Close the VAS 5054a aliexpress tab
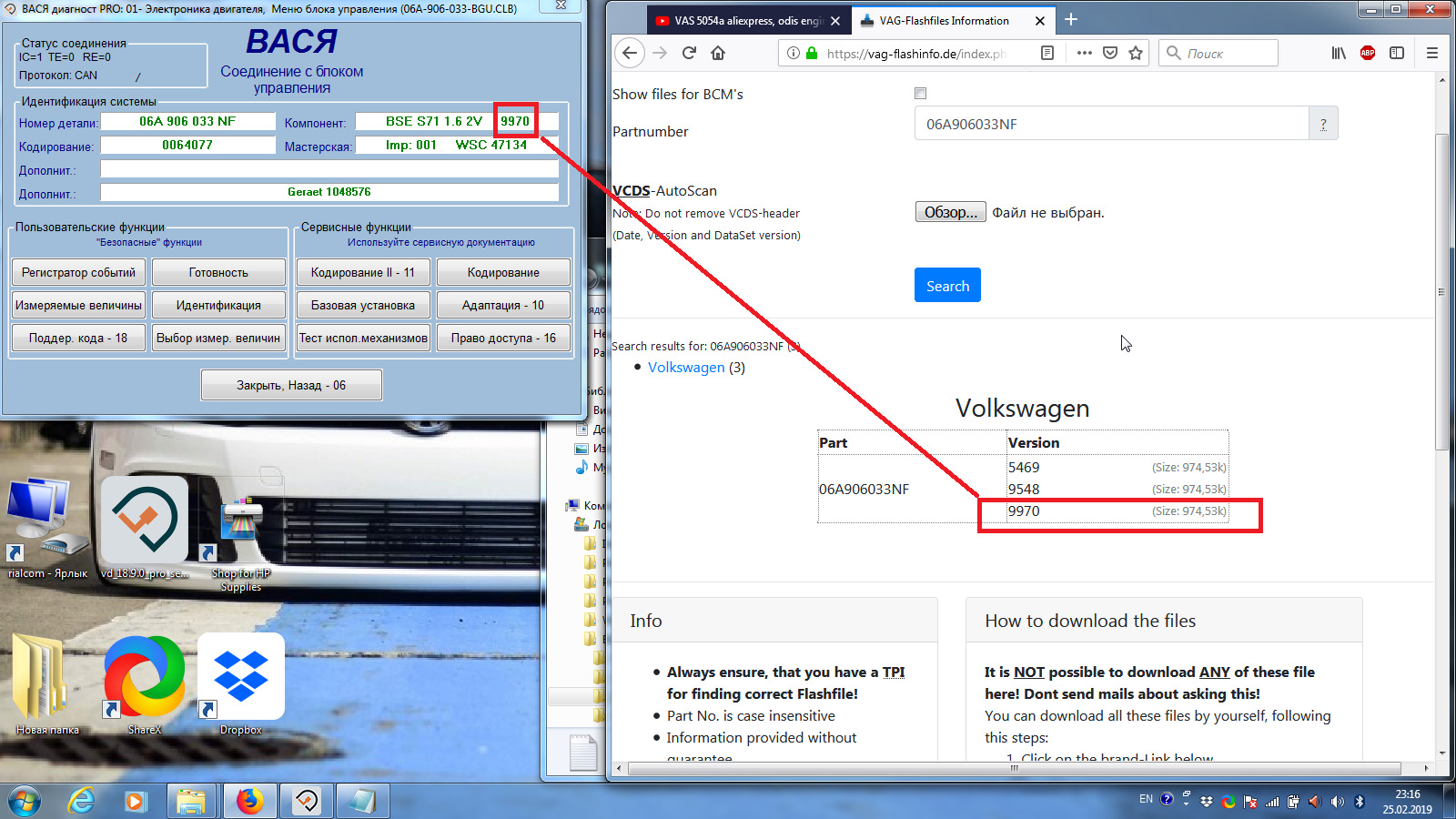Image resolution: width=1456 pixels, height=819 pixels. pyautogui.click(x=835, y=20)
